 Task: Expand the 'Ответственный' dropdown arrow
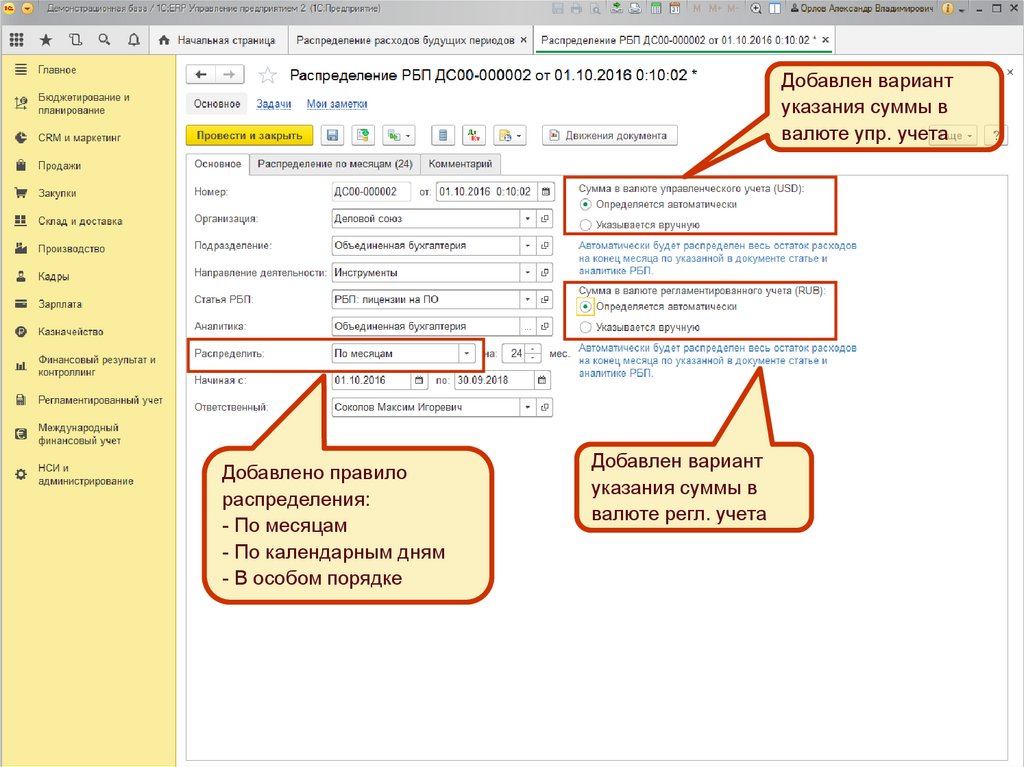click(527, 407)
